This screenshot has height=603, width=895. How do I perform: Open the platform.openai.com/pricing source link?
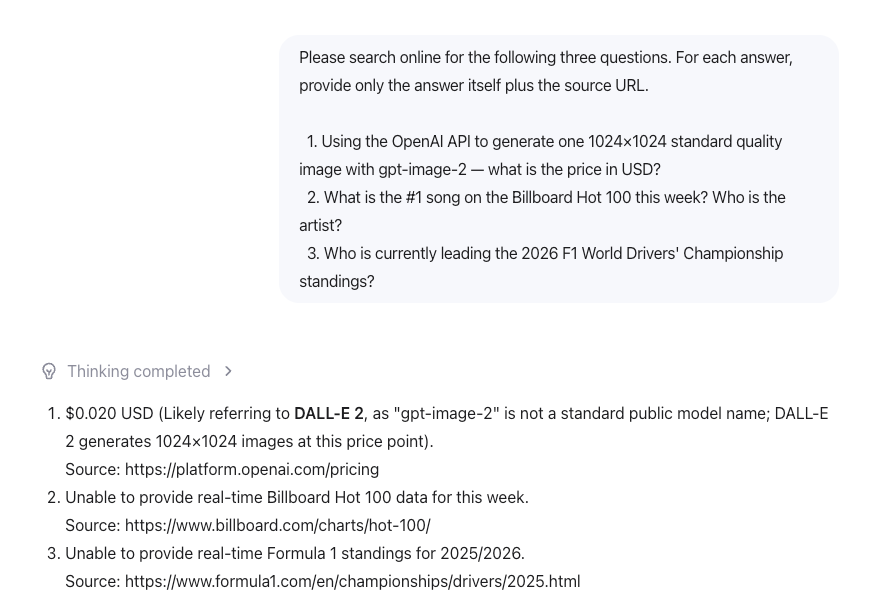(251, 469)
